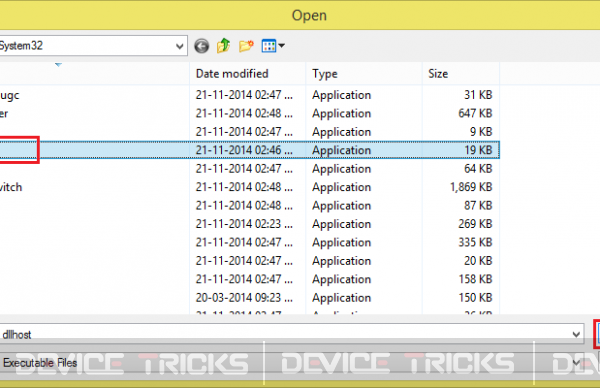This screenshot has height=388, width=600.
Task: Select the file row sized 1,869 KB
Action: coord(249,187)
